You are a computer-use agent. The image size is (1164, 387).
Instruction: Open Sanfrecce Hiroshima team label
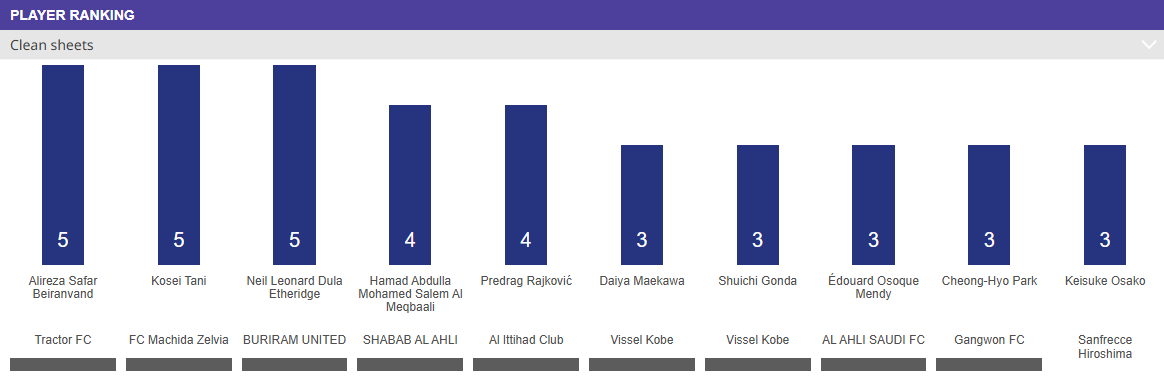click(1105, 347)
